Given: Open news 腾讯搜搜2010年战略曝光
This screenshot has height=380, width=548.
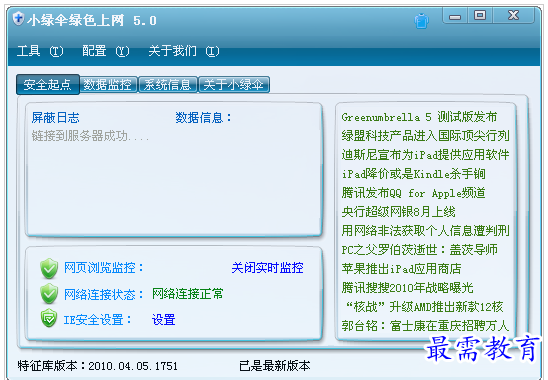Looking at the screenshot, I should coord(408,288).
